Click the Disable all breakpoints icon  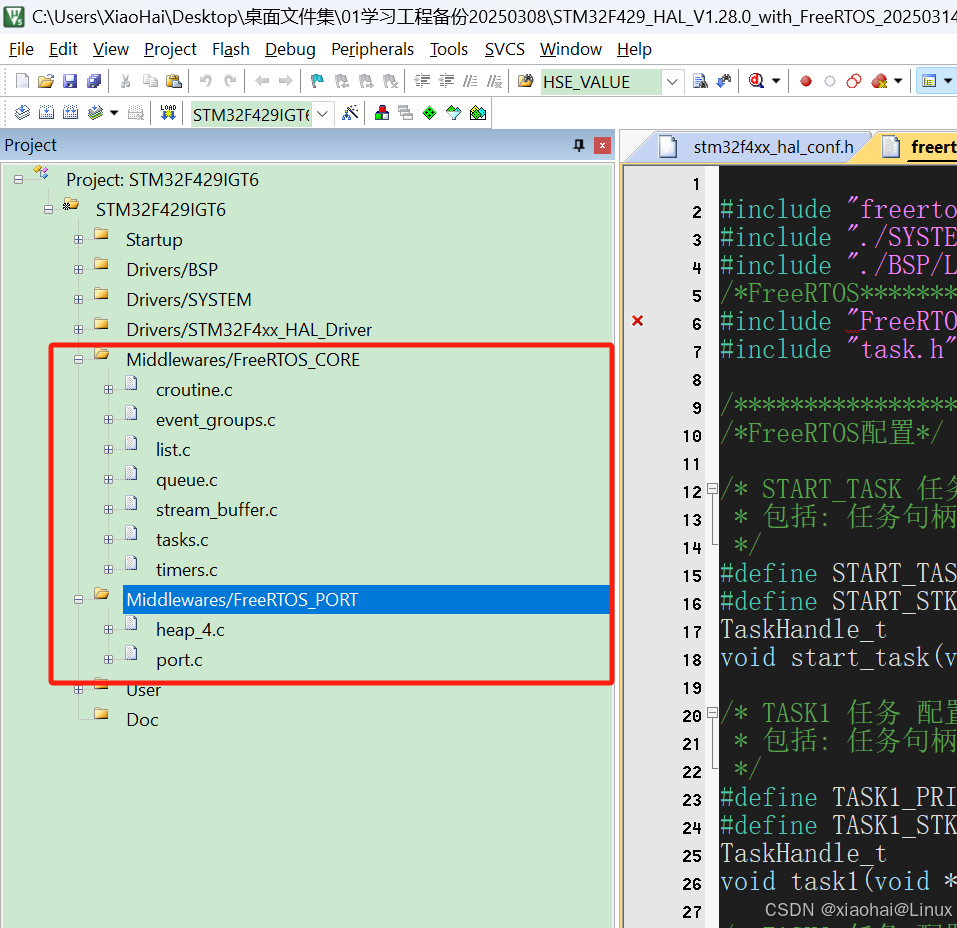(x=854, y=81)
